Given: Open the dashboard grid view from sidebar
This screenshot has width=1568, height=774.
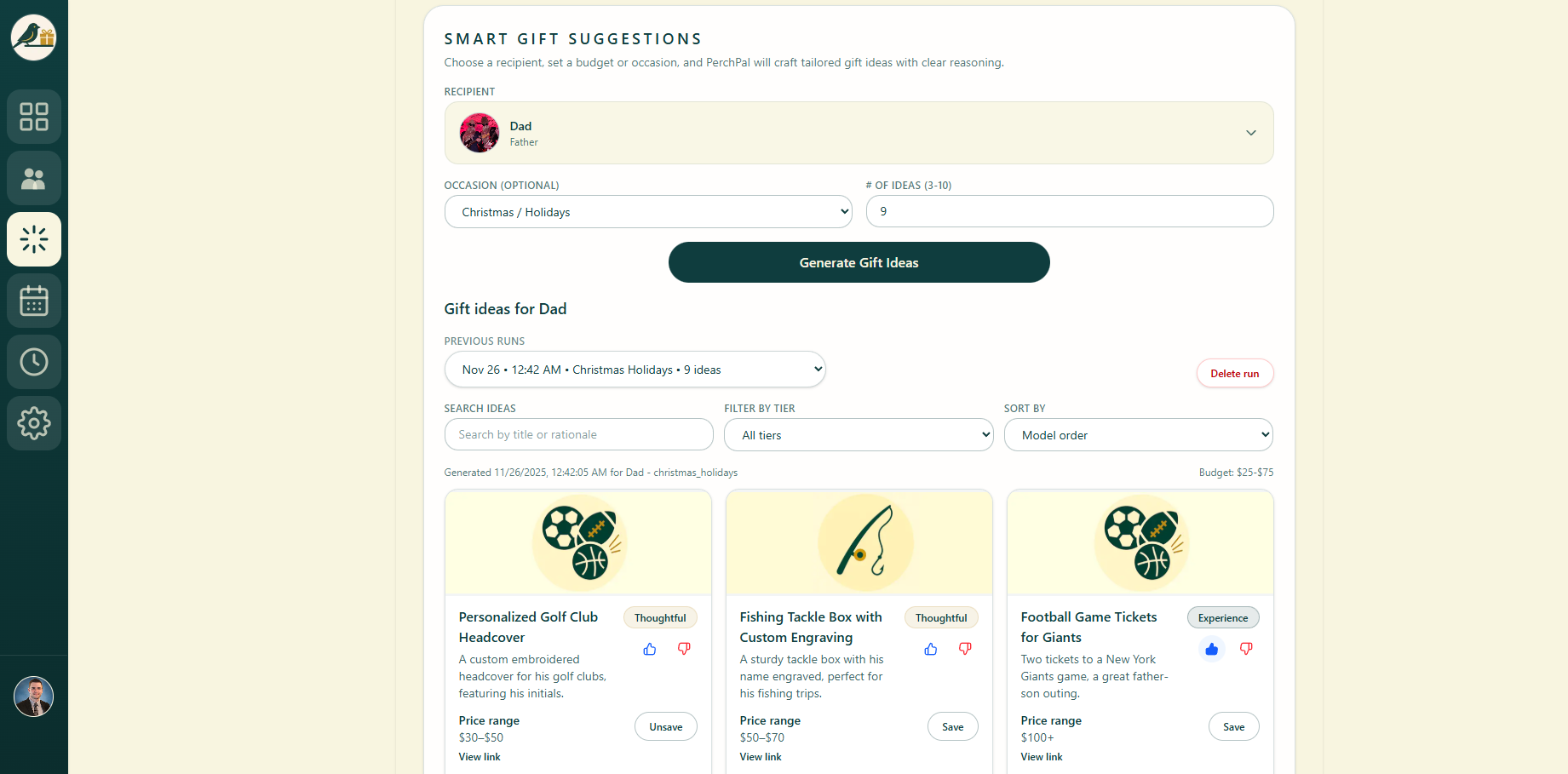Looking at the screenshot, I should [34, 117].
